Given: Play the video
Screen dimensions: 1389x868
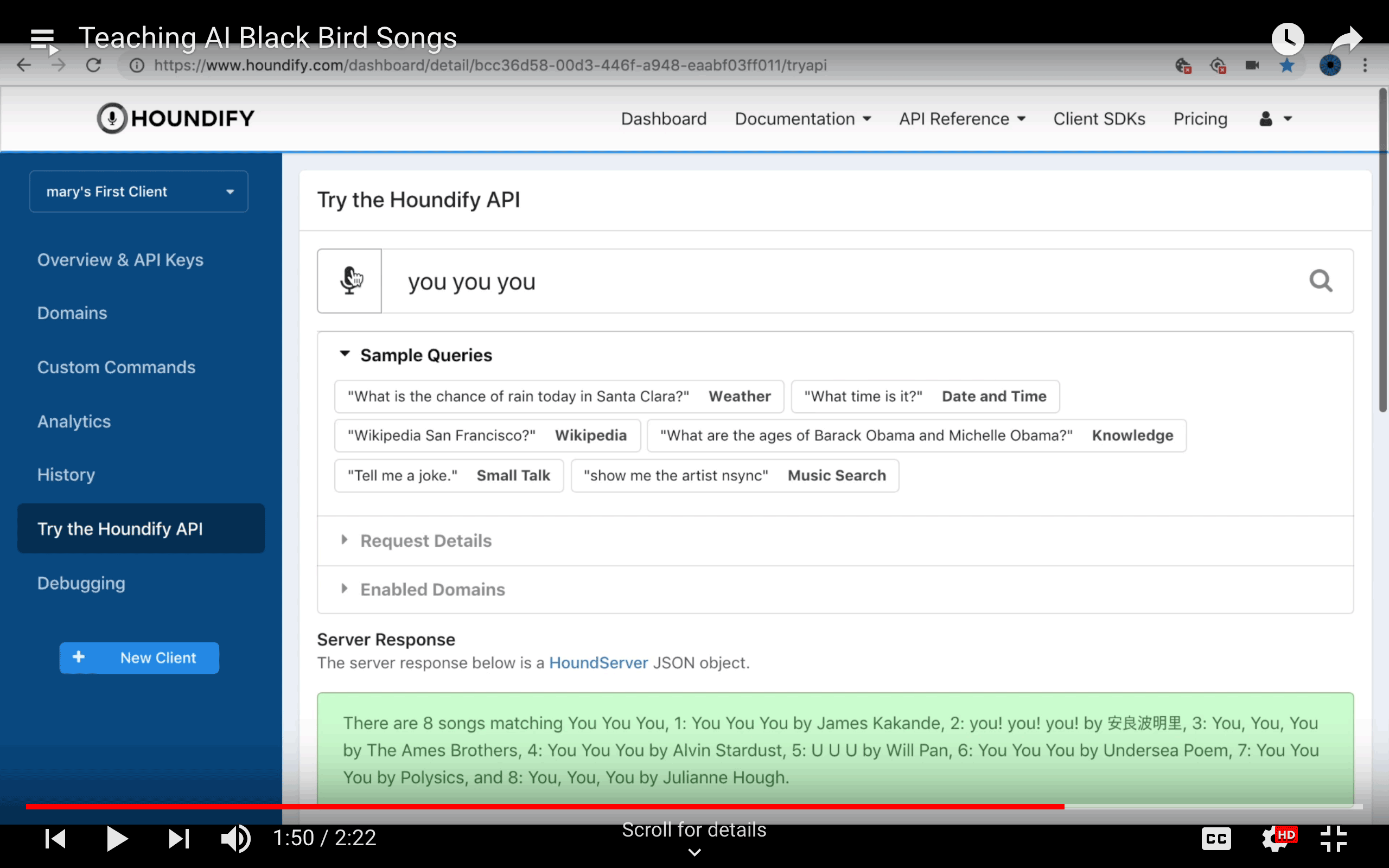Looking at the screenshot, I should [117, 838].
